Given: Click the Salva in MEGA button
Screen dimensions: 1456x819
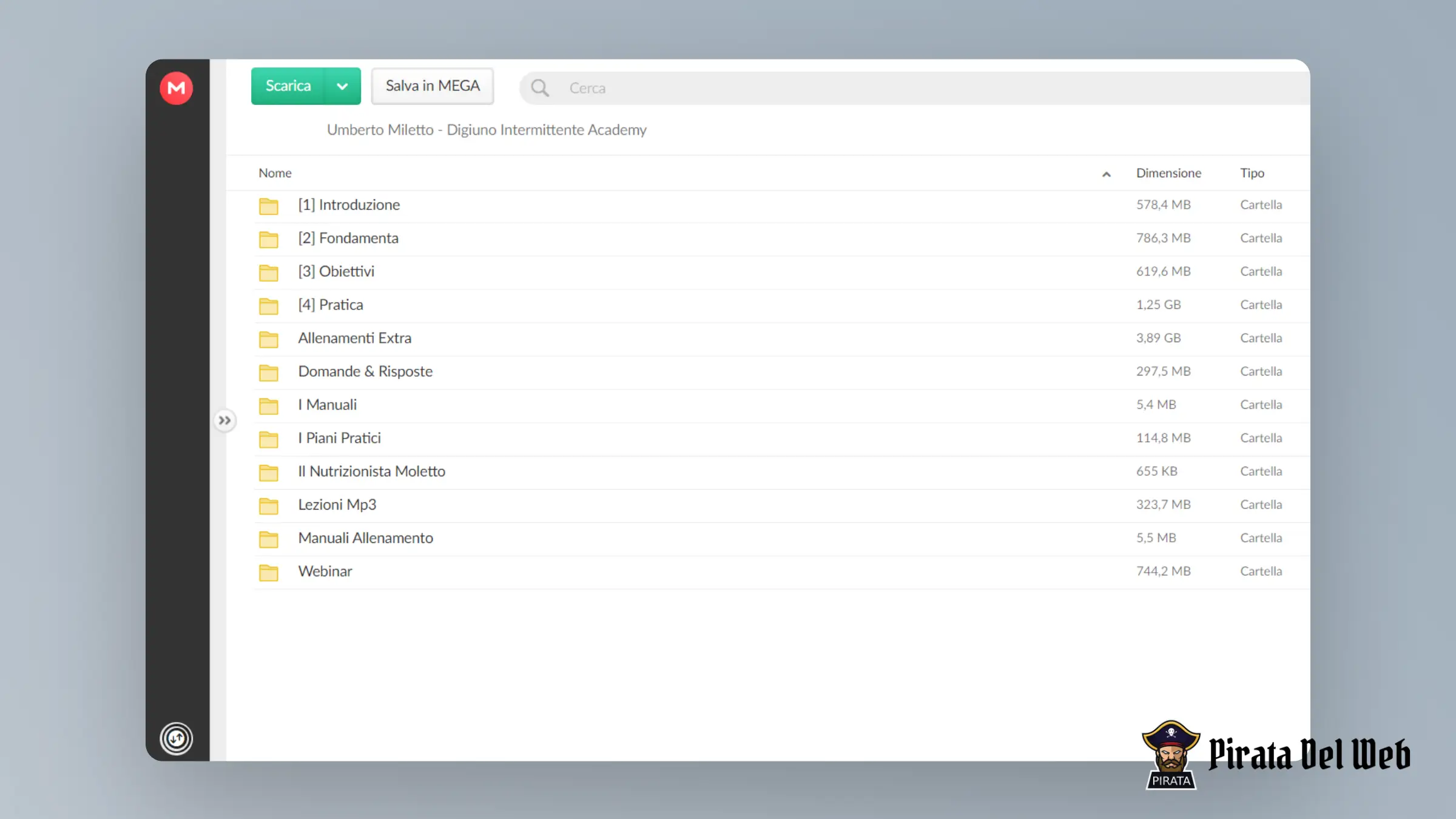Looking at the screenshot, I should (x=433, y=86).
